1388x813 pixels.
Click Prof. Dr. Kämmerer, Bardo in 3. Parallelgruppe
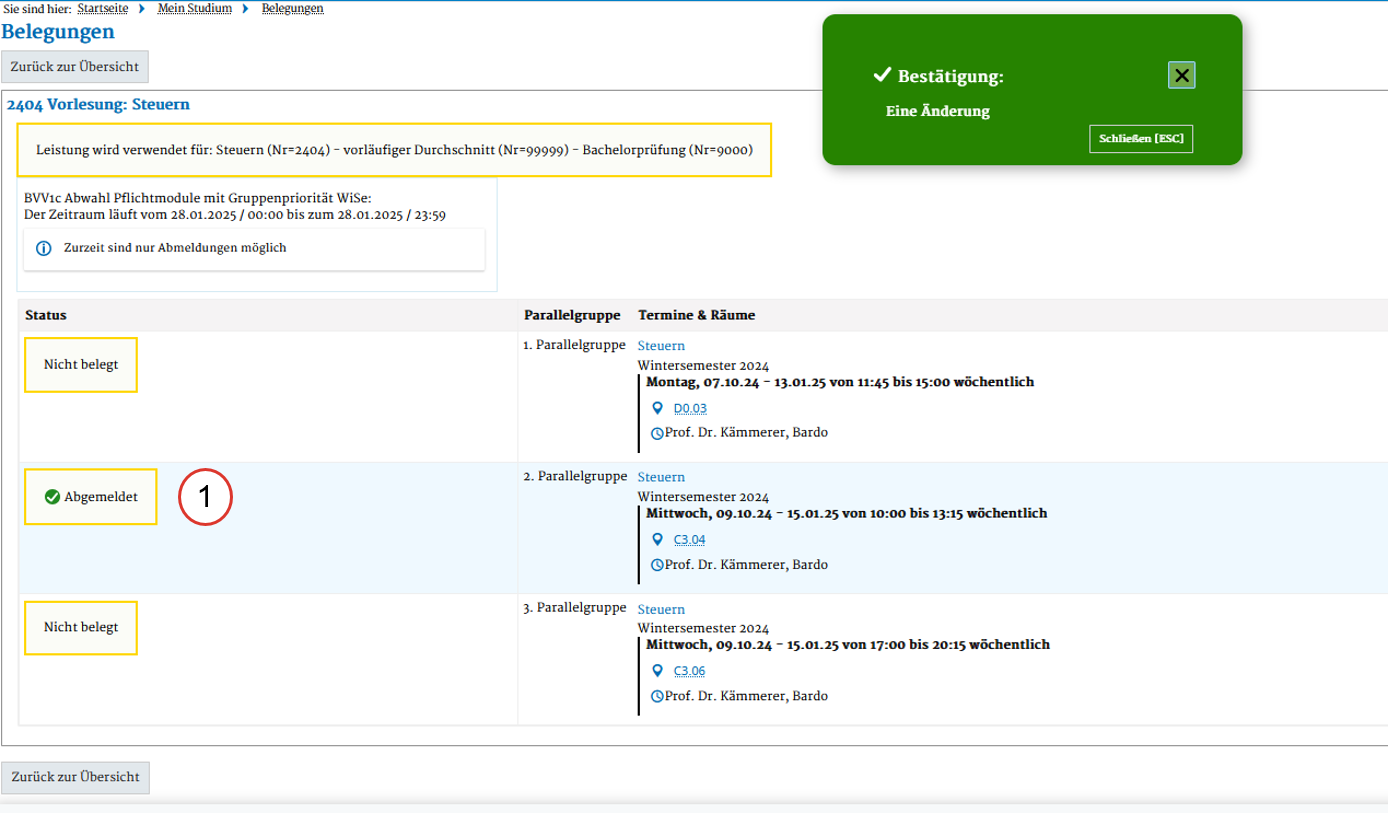pyautogui.click(x=746, y=697)
